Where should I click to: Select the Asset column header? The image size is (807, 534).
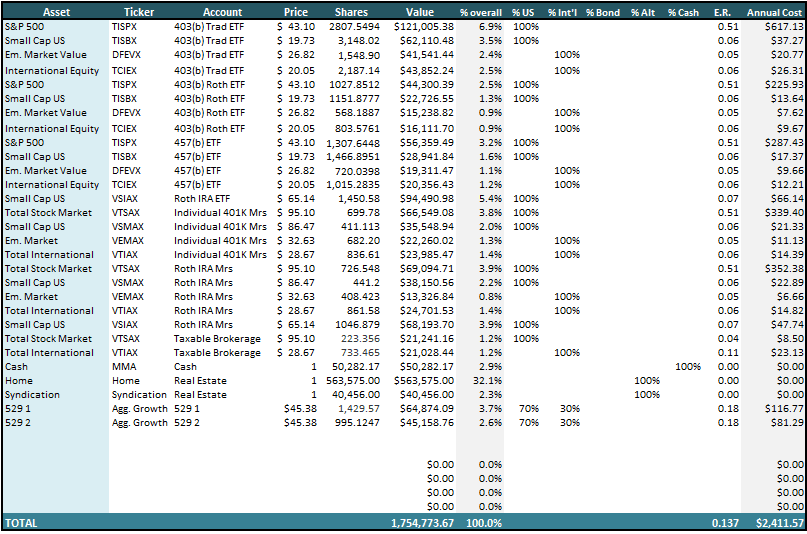pos(56,12)
